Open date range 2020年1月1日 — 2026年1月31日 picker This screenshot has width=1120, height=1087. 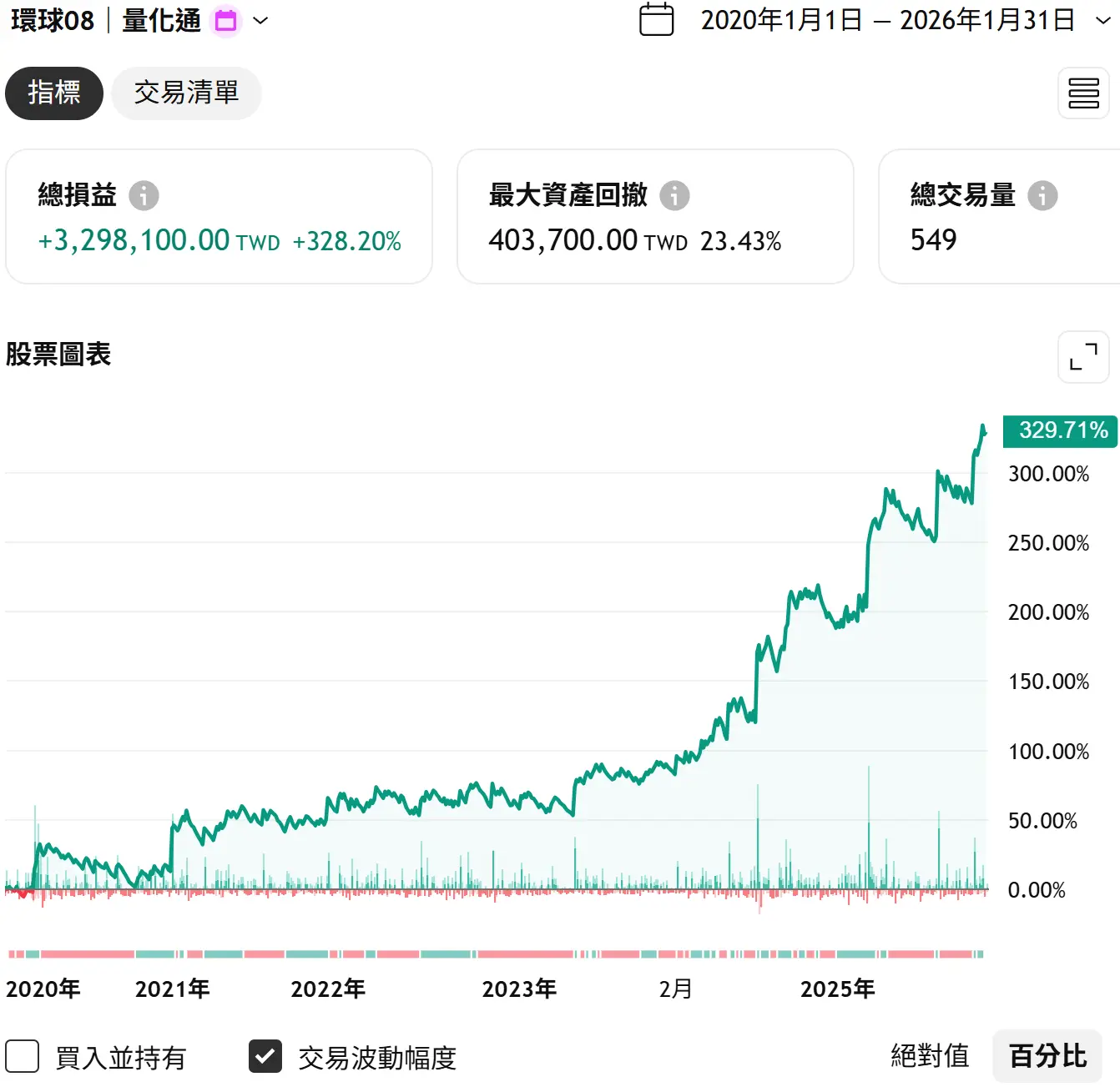tap(887, 20)
